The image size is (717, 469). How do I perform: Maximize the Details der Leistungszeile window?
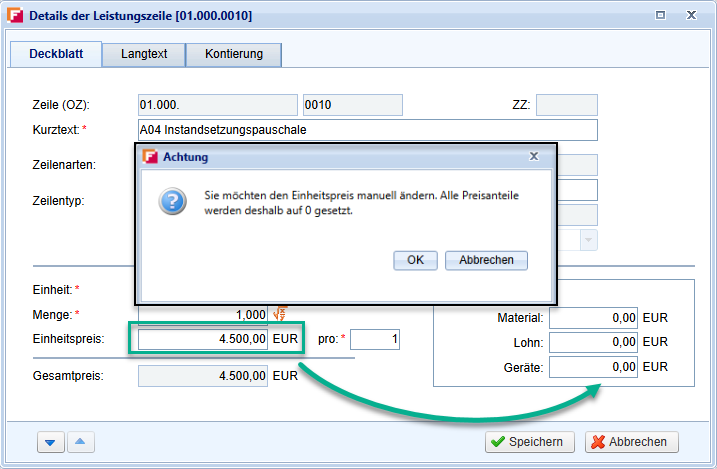coord(660,16)
